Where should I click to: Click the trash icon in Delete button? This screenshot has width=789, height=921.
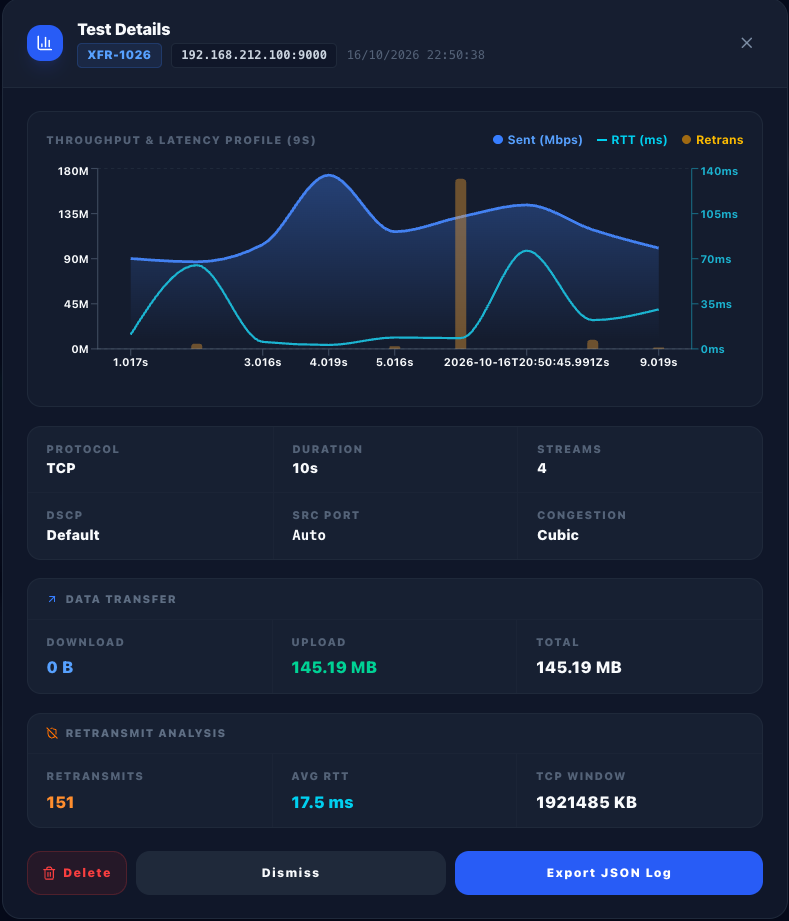(x=49, y=873)
